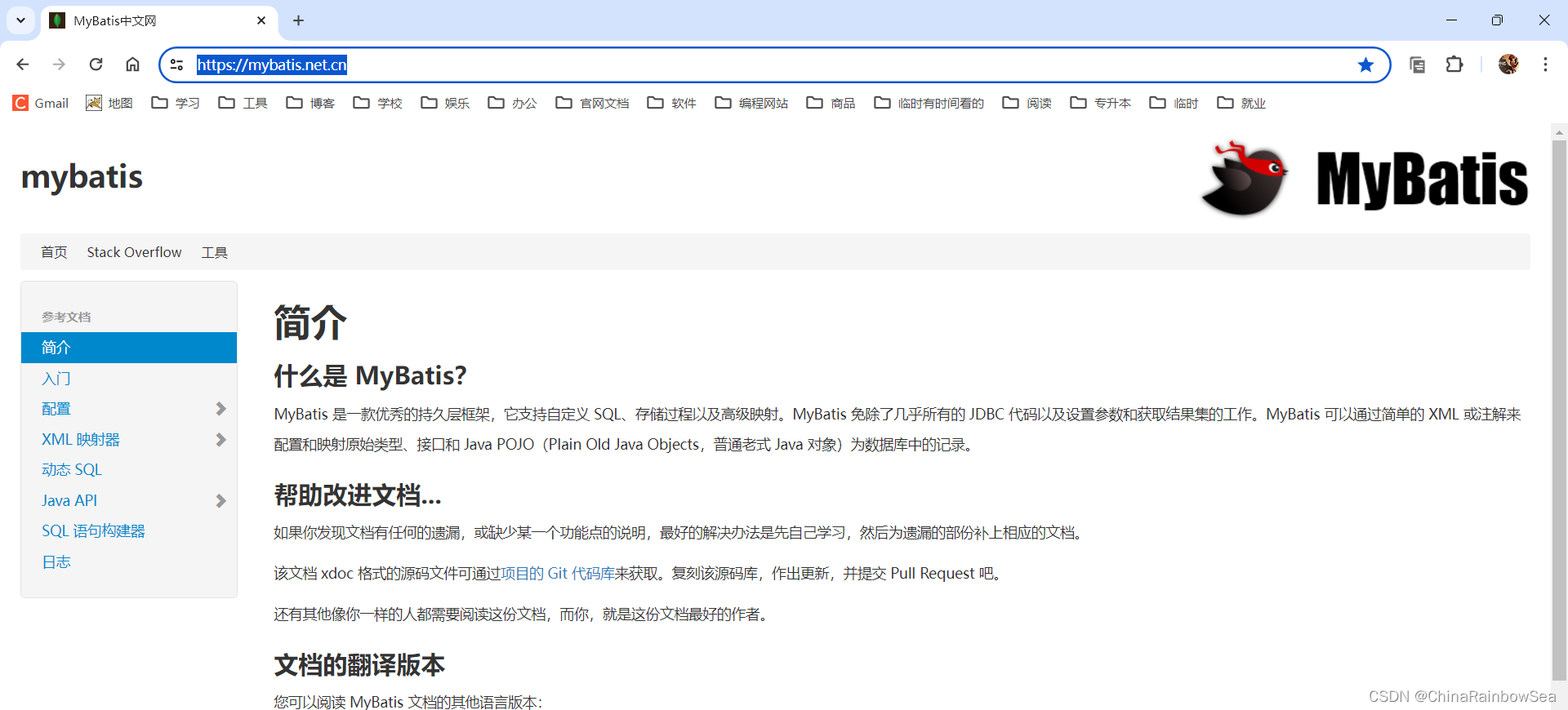Open the 工具 nav bar item
This screenshot has width=1568, height=710.
click(215, 252)
